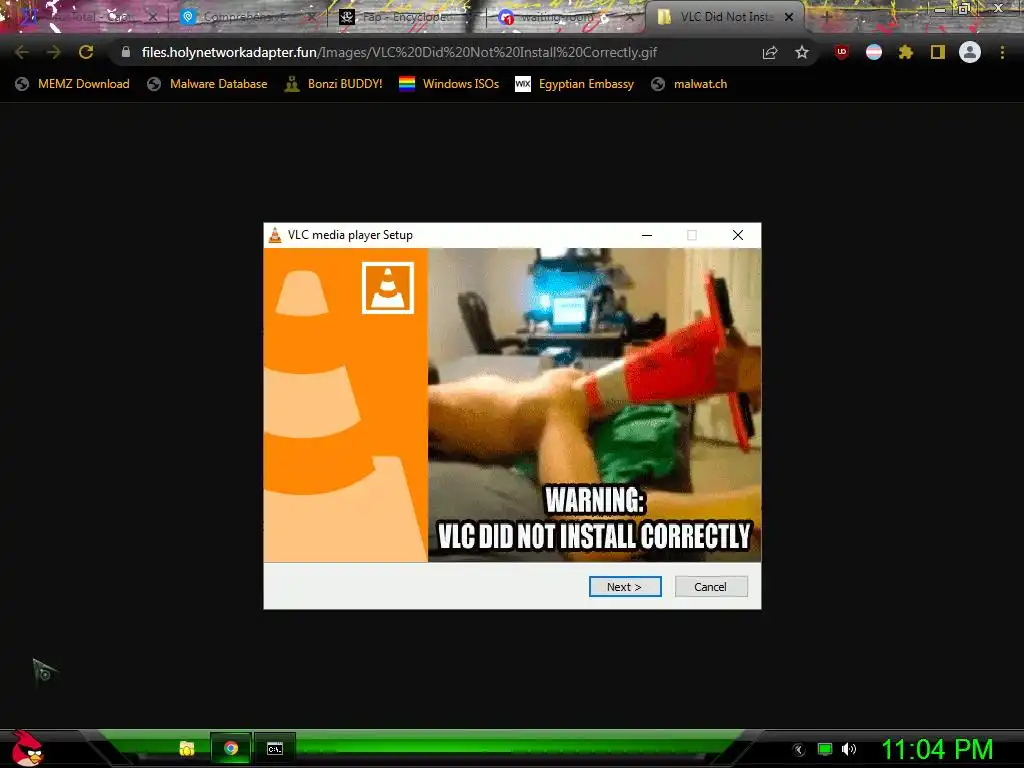Close the VLC Did Not Install tab
1024x768 pixels.
(789, 17)
